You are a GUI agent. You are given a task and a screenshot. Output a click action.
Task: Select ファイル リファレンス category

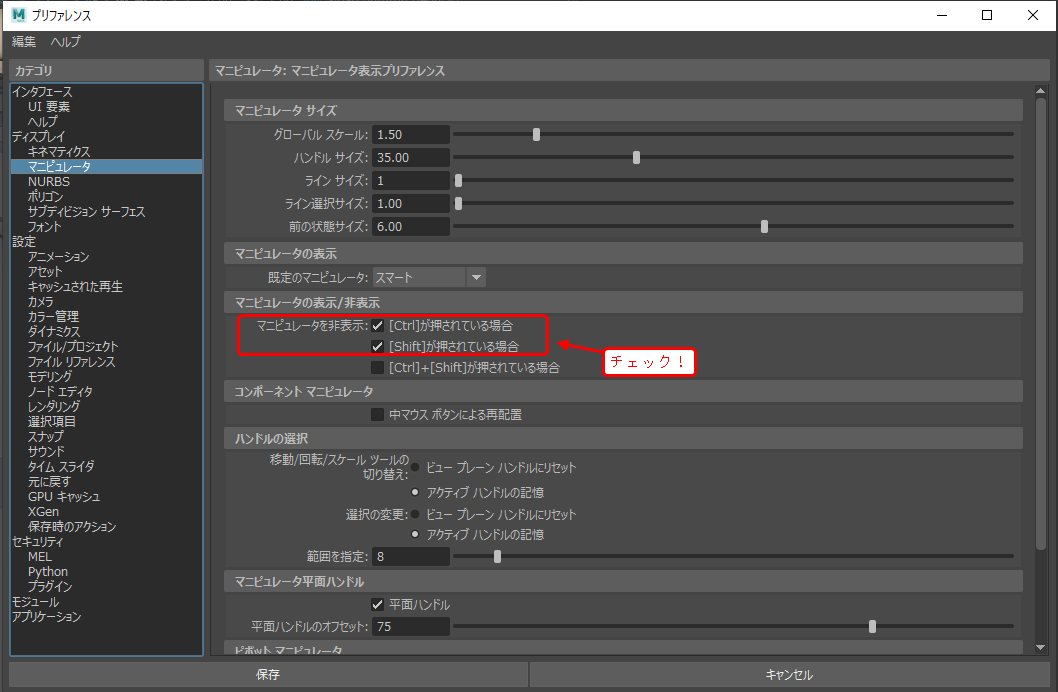[x=72, y=362]
